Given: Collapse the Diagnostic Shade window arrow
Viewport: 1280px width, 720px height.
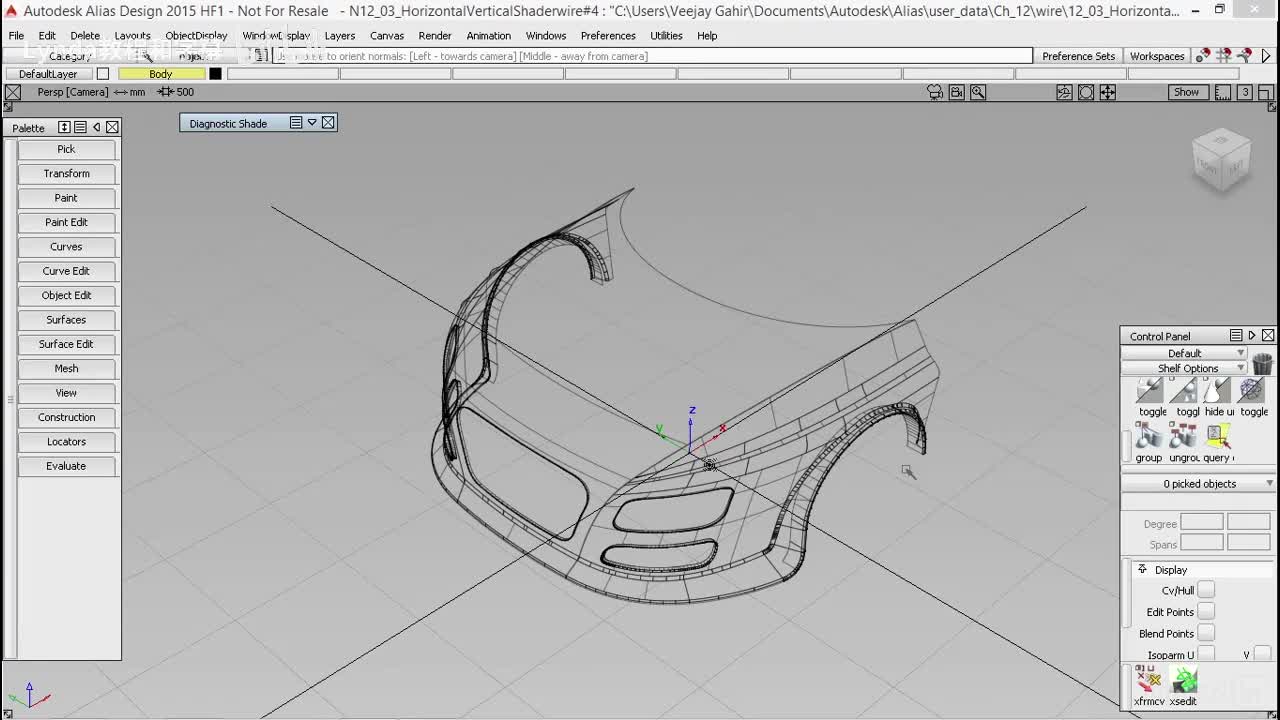Looking at the screenshot, I should pos(312,123).
